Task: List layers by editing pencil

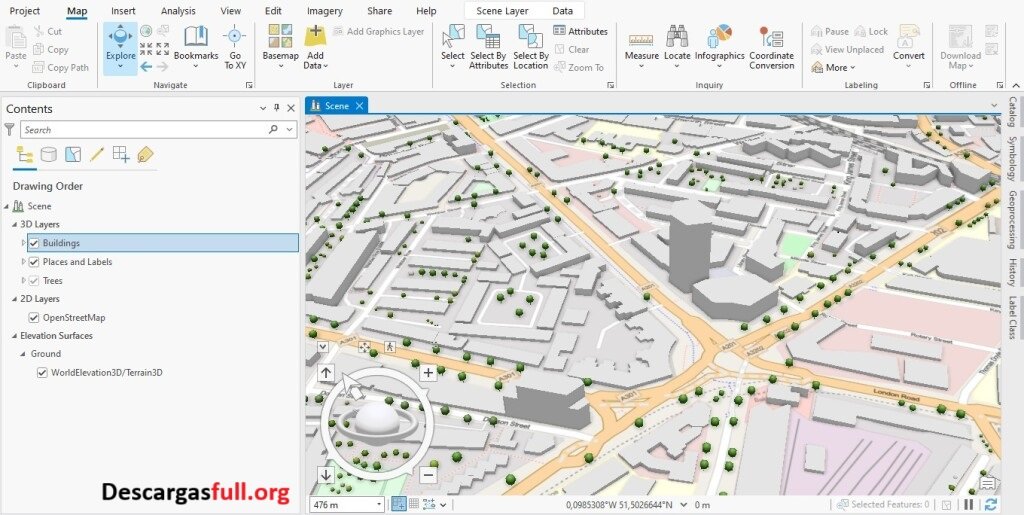Action: (97, 155)
